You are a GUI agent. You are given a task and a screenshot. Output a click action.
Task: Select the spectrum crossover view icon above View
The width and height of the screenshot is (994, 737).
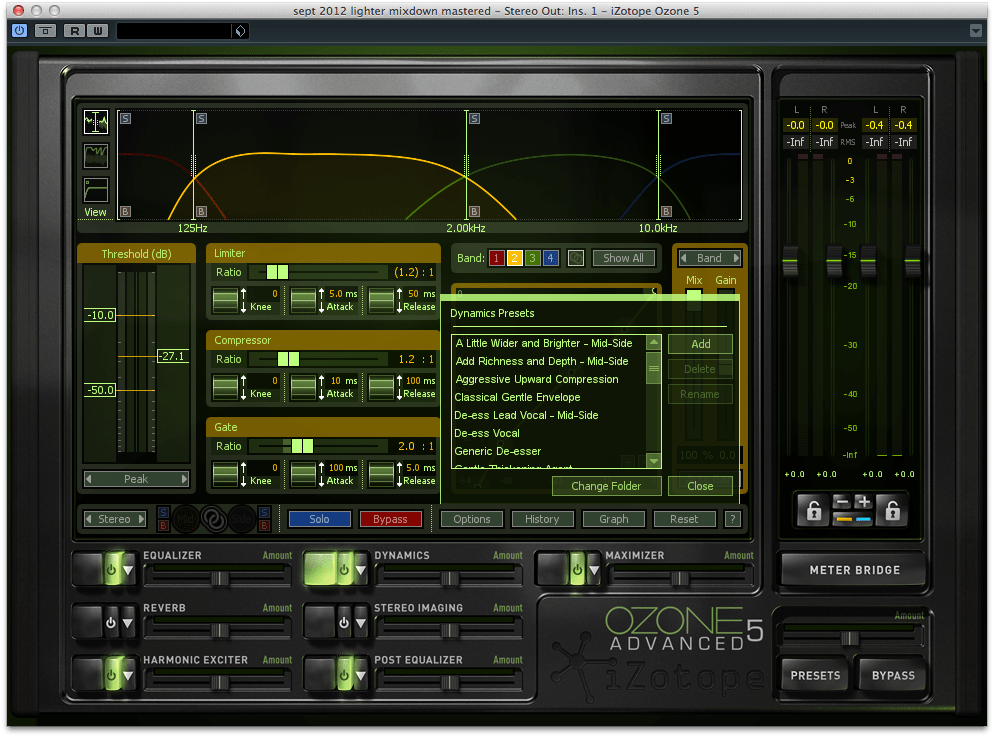[x=96, y=122]
